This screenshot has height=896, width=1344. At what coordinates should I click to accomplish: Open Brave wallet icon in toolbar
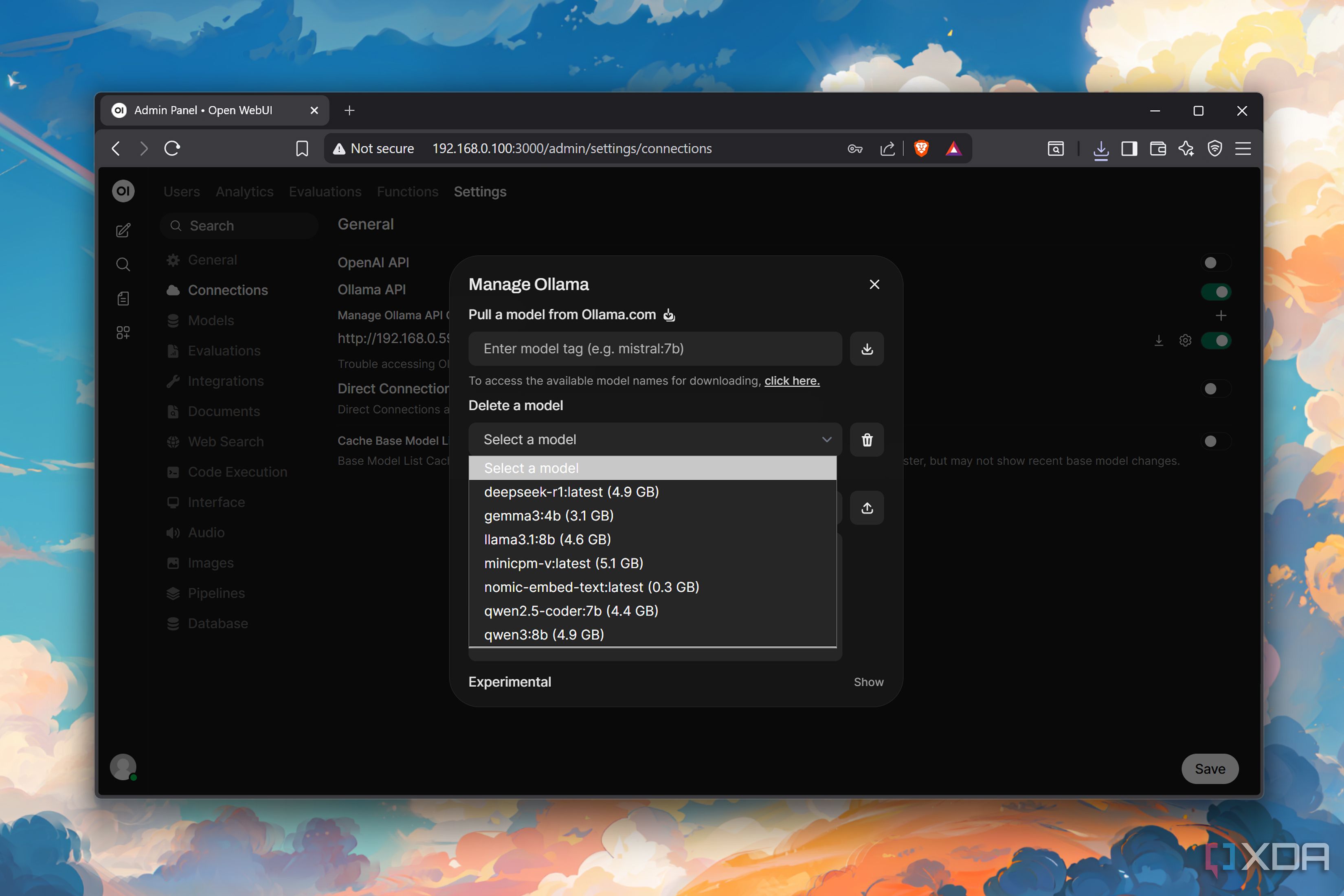[x=1158, y=149]
